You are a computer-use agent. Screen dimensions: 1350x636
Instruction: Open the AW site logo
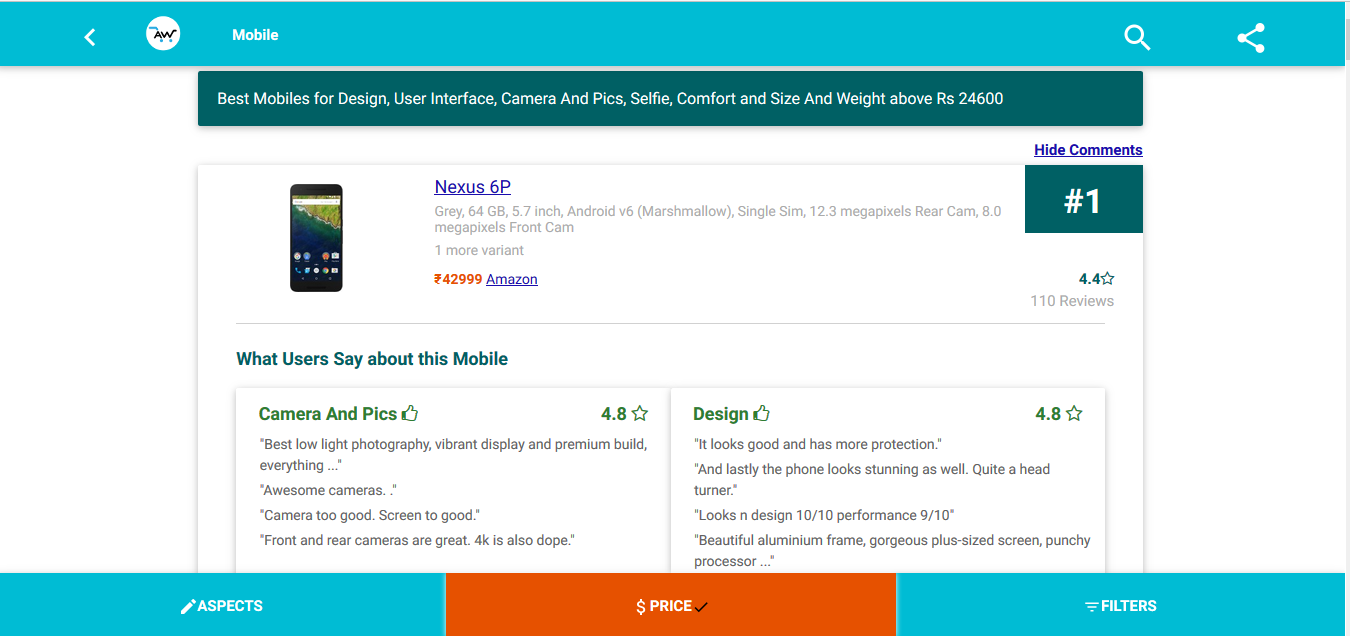pos(163,34)
